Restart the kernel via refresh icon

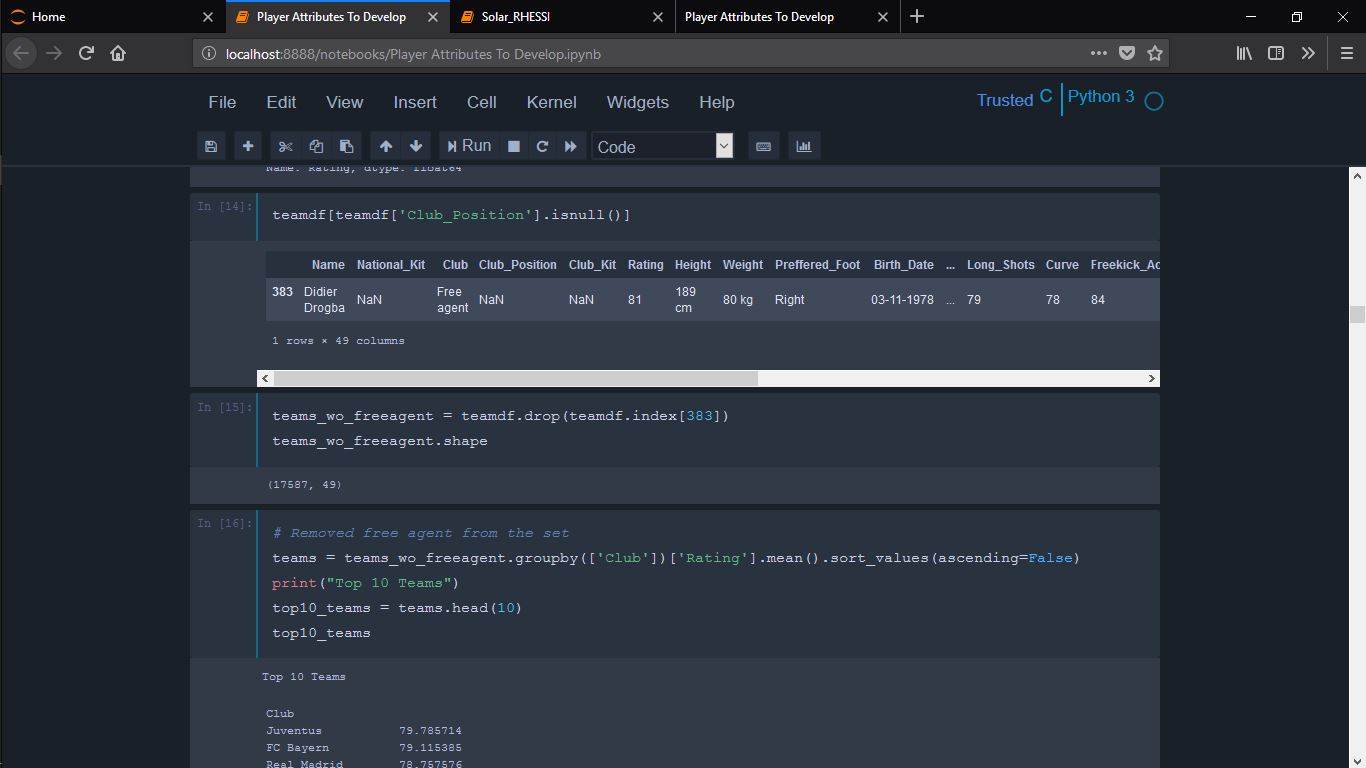tap(542, 145)
